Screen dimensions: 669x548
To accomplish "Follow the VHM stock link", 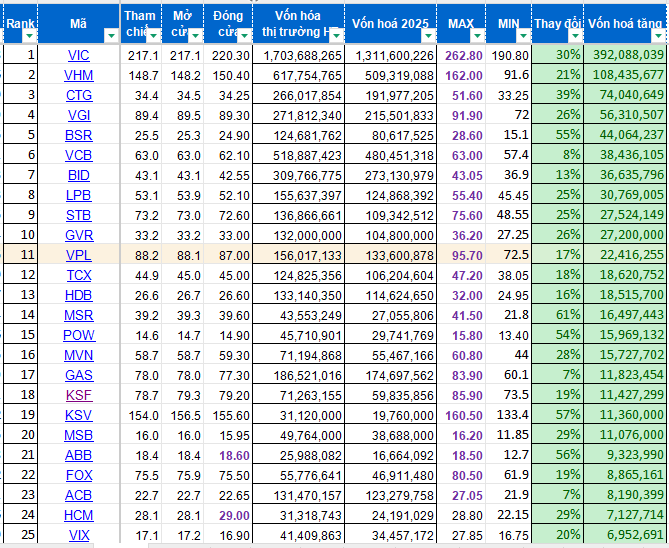I will pos(79,76).
